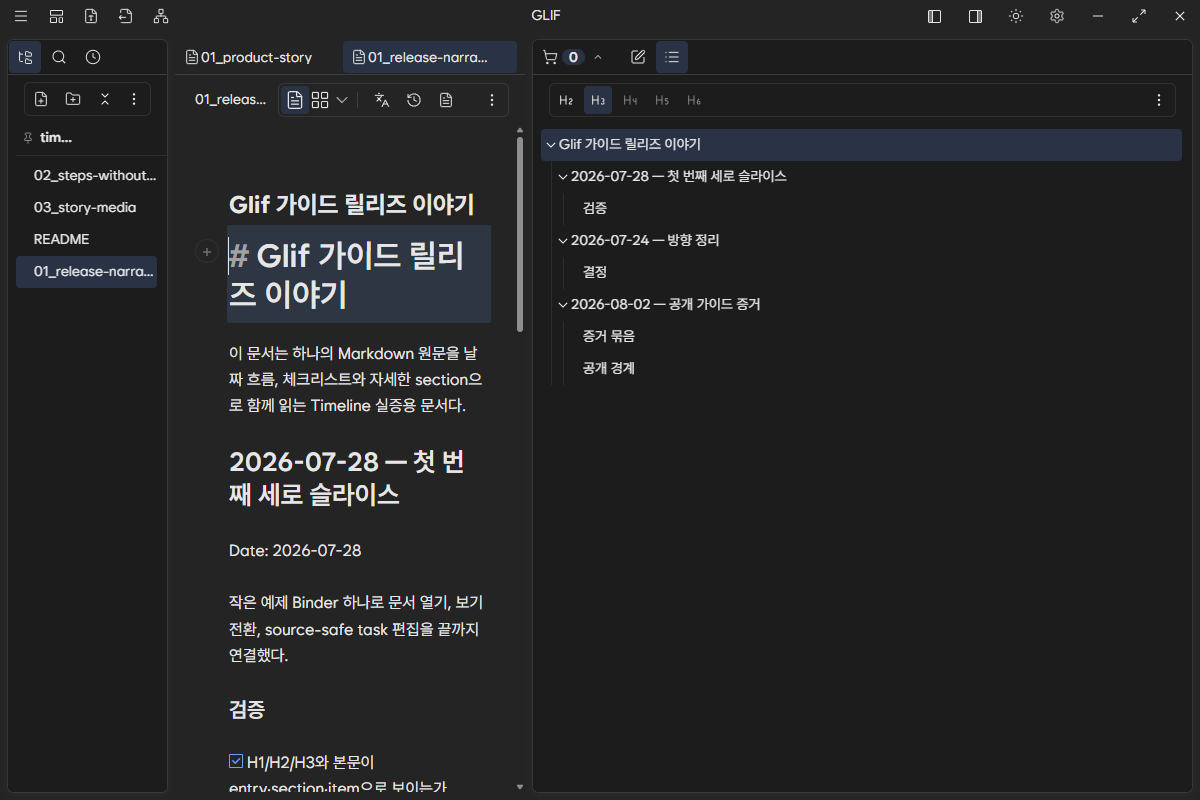1200x800 pixels.
Task: Collapse all folders in sidebar
Action: pos(104,99)
